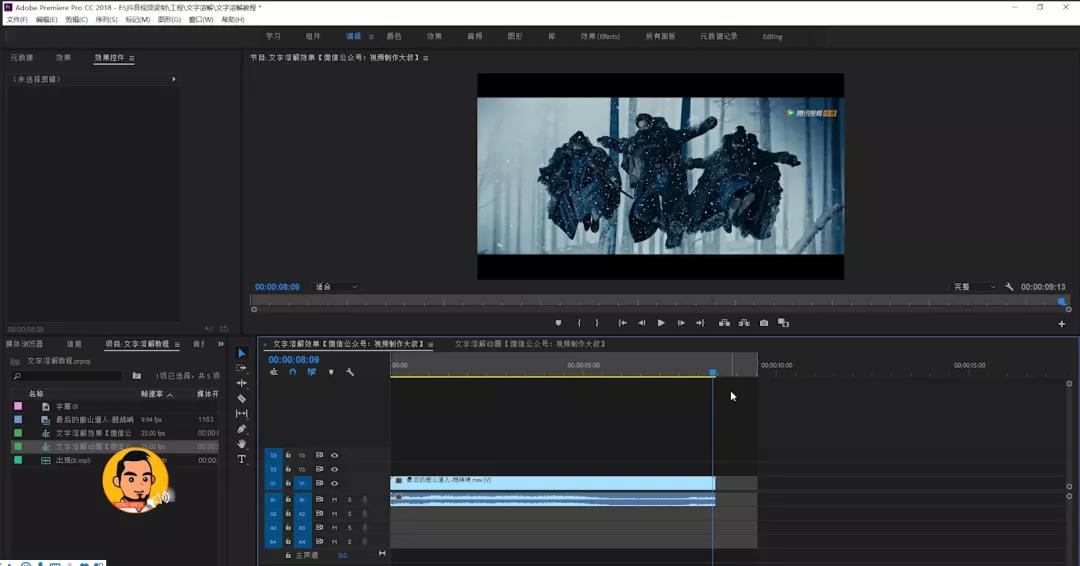This screenshot has height=566, width=1080.
Task: Click the Mark In bracket button
Action: pos(579,323)
